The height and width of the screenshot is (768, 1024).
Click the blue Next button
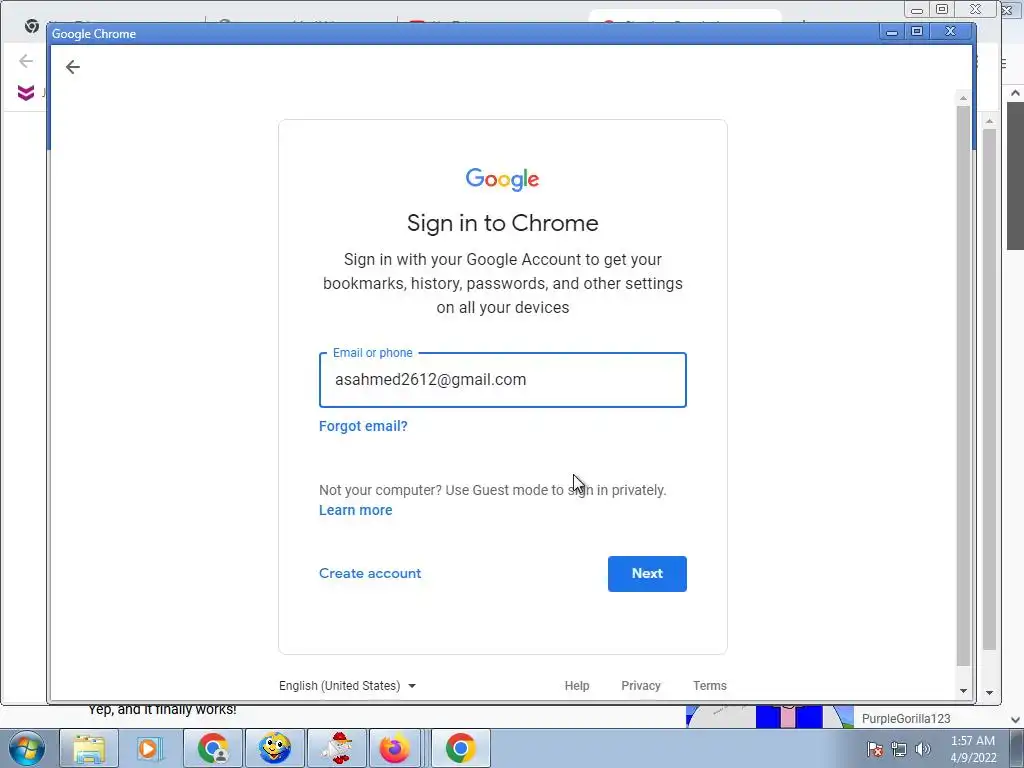tap(647, 573)
